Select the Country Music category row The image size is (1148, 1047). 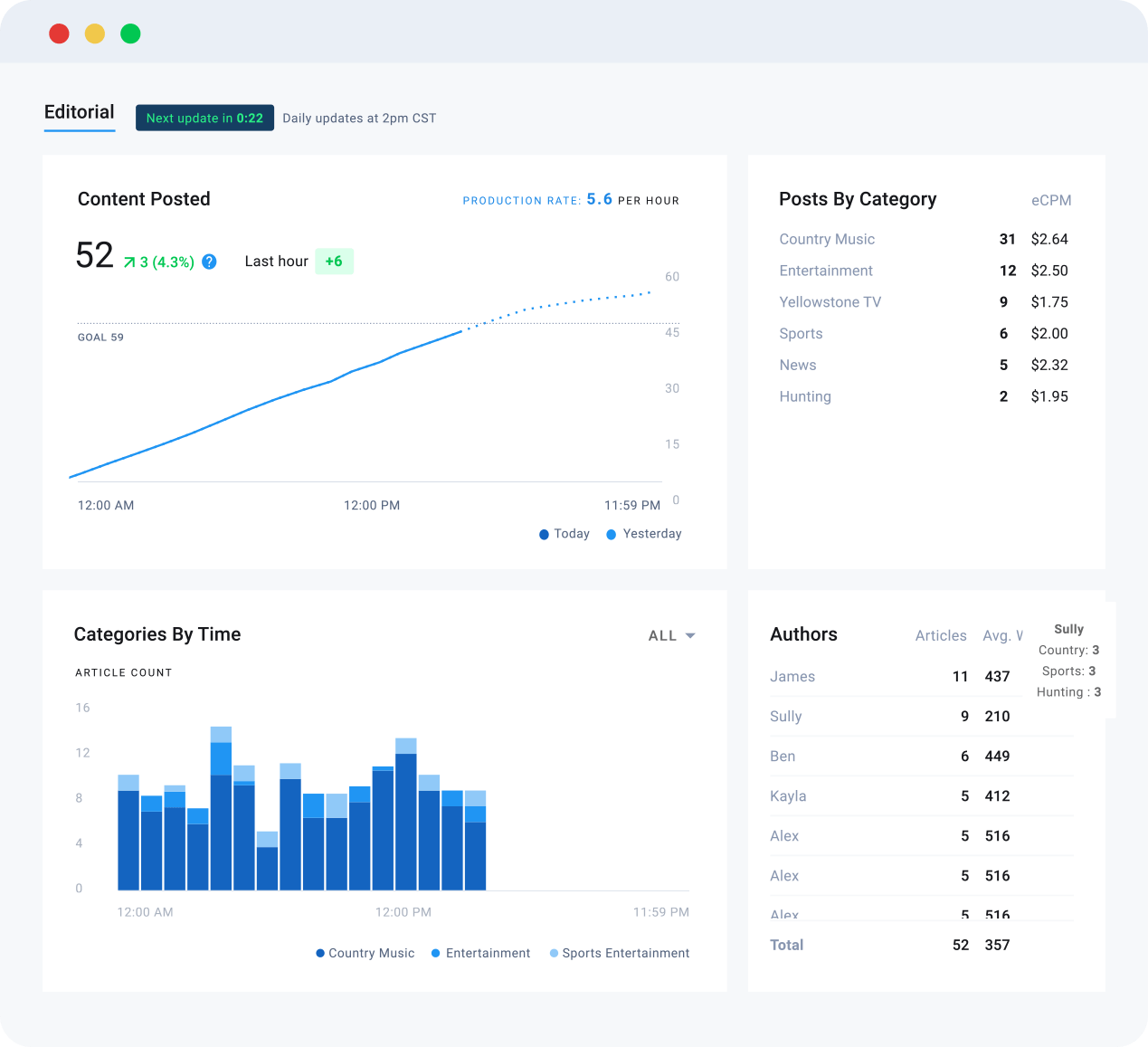pos(924,239)
